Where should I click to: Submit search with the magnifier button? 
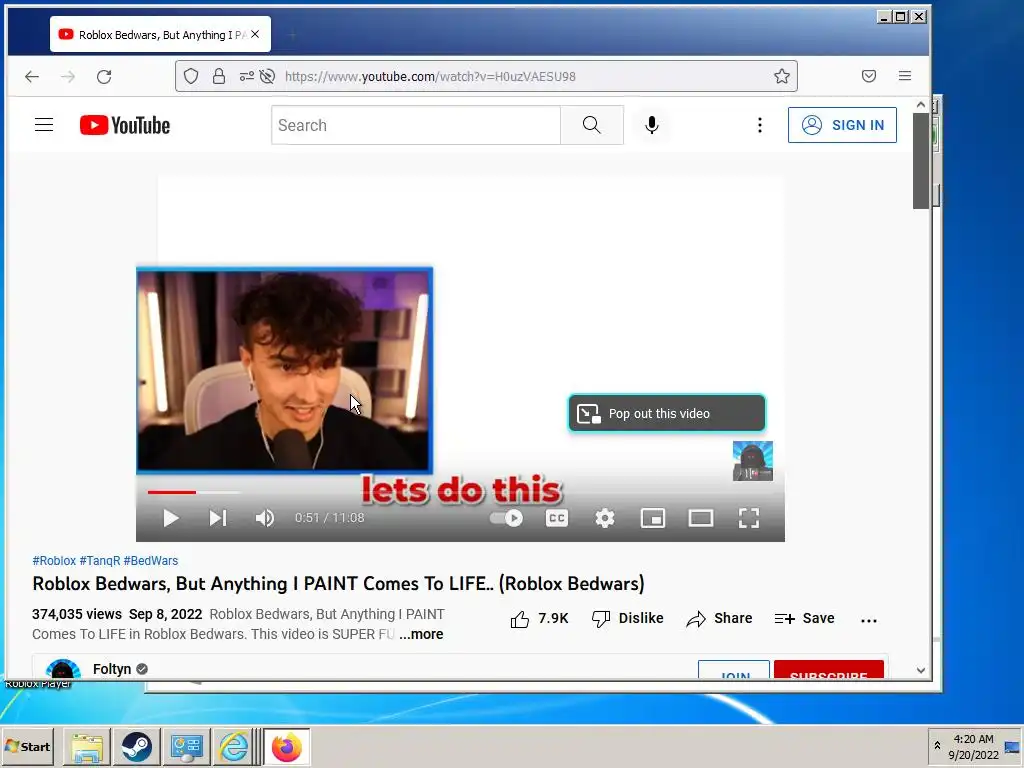(x=592, y=125)
